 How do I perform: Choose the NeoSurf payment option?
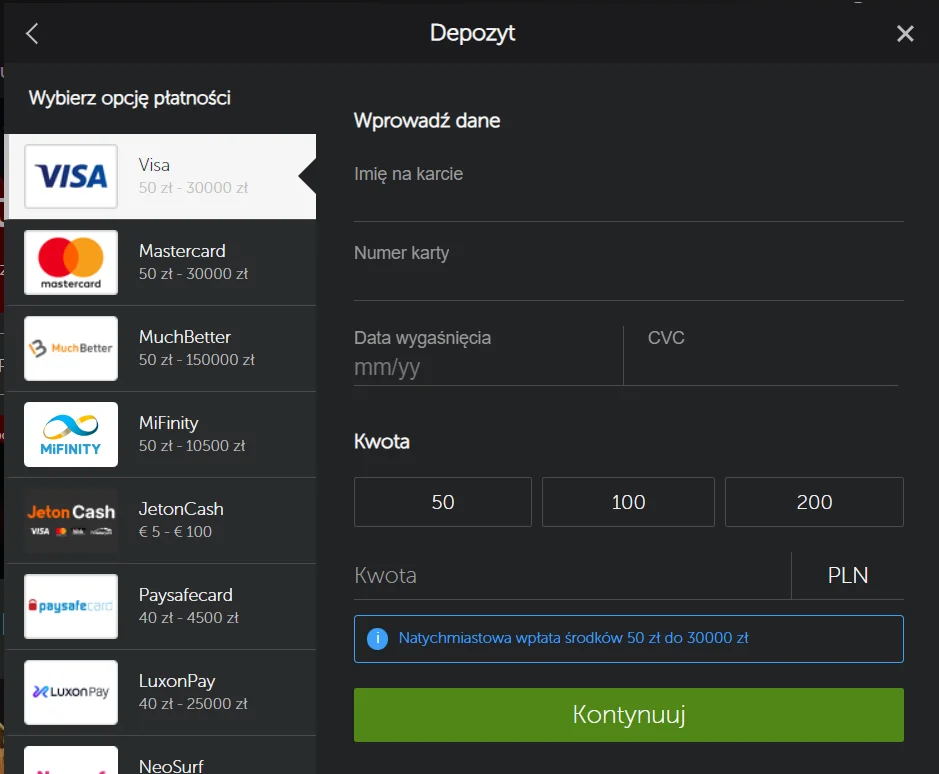click(x=160, y=760)
